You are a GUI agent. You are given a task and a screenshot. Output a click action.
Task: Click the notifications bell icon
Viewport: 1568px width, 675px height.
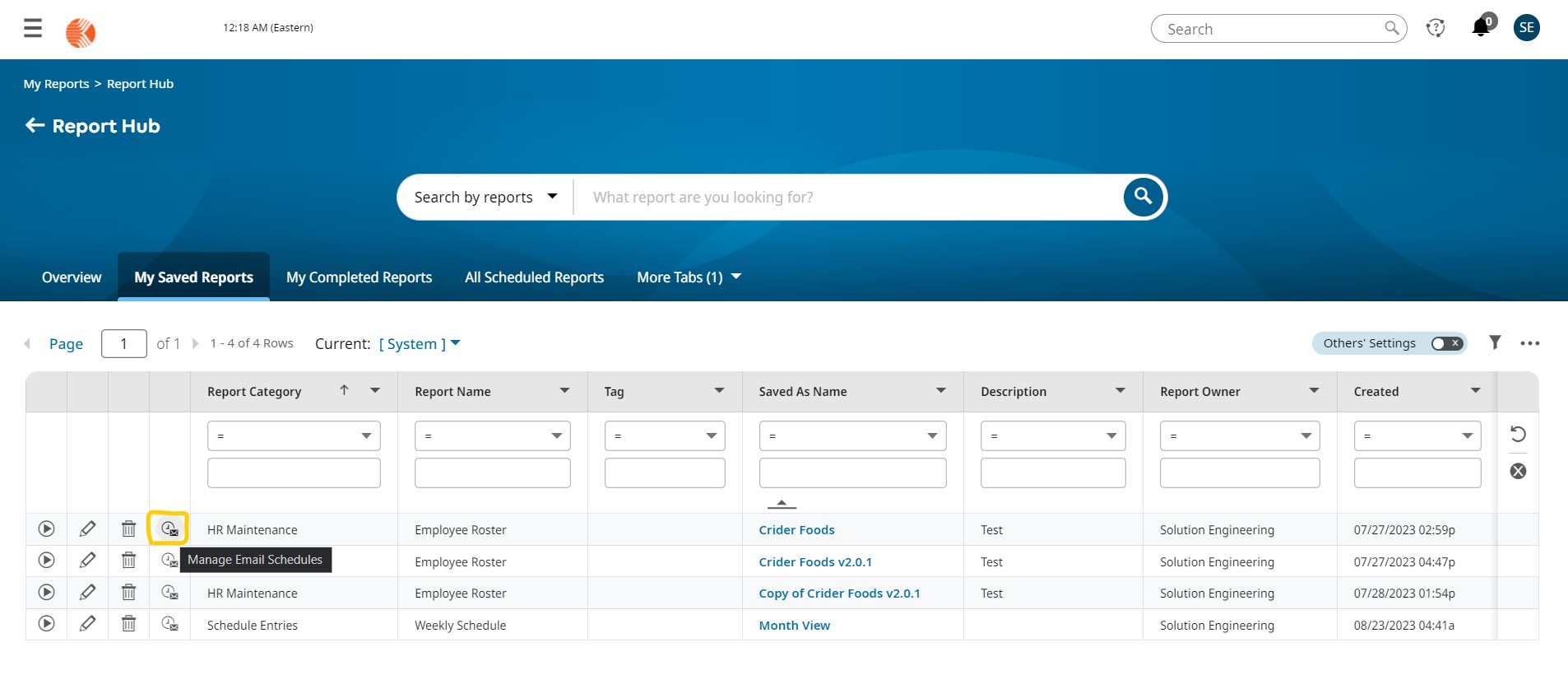1481,28
